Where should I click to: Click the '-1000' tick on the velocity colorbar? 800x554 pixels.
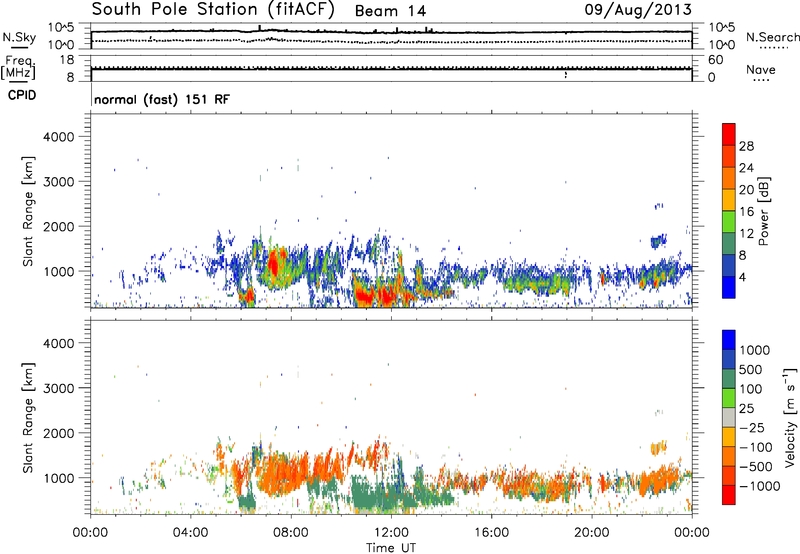[x=760, y=486]
